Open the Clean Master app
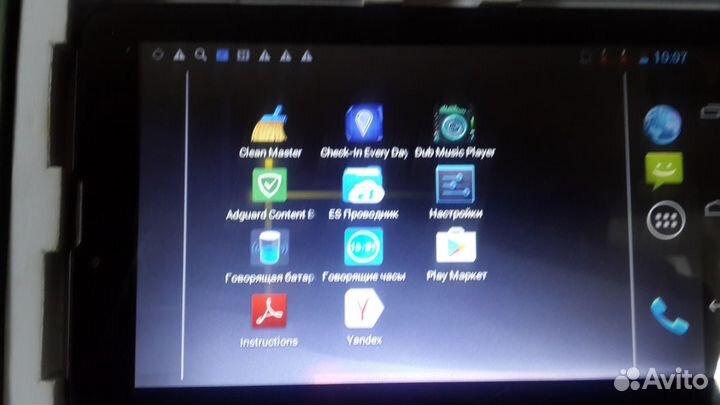 268,126
